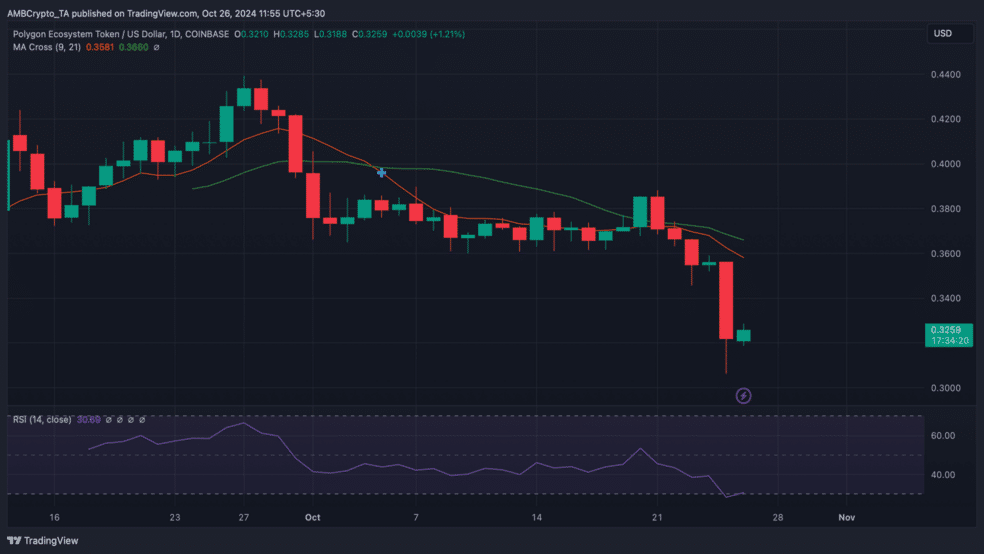
Task: Click the 0.4200 price axis label
Action: click(945, 119)
